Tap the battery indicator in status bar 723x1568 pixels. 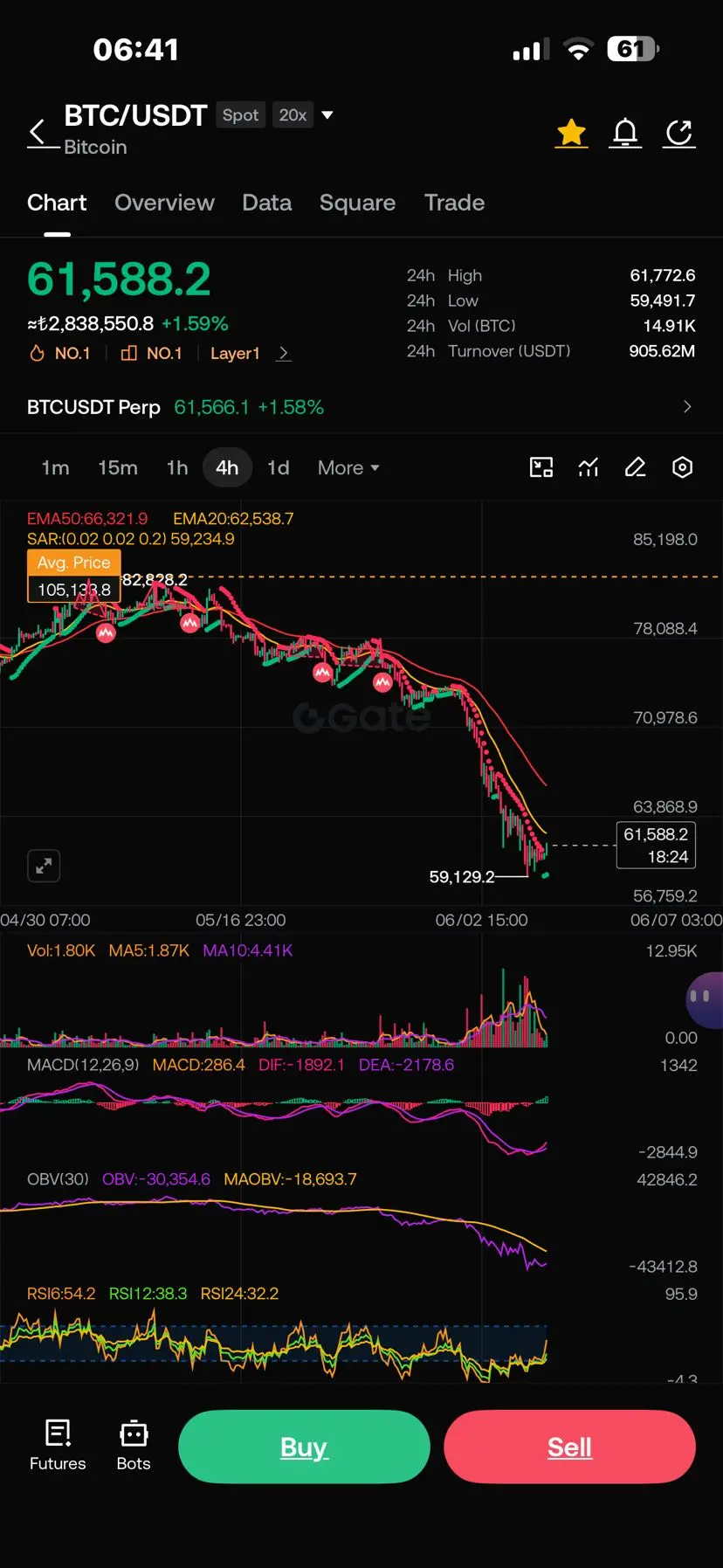point(633,49)
